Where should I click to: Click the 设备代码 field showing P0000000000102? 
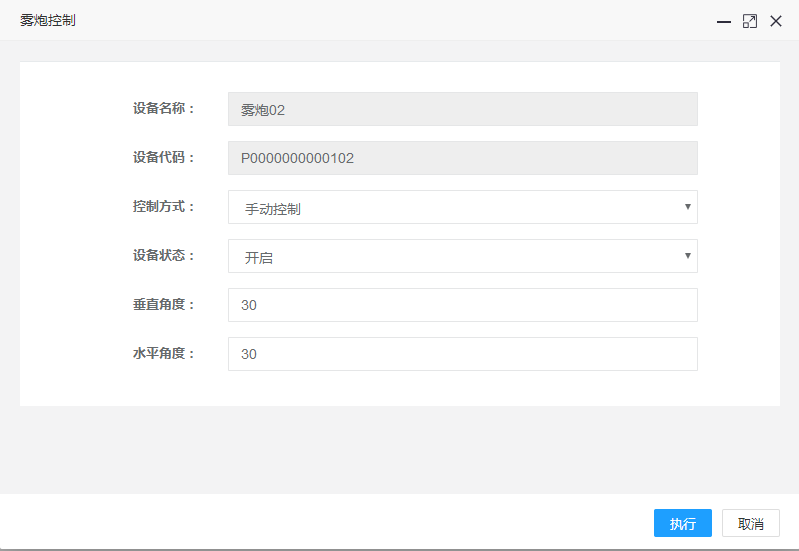point(463,158)
